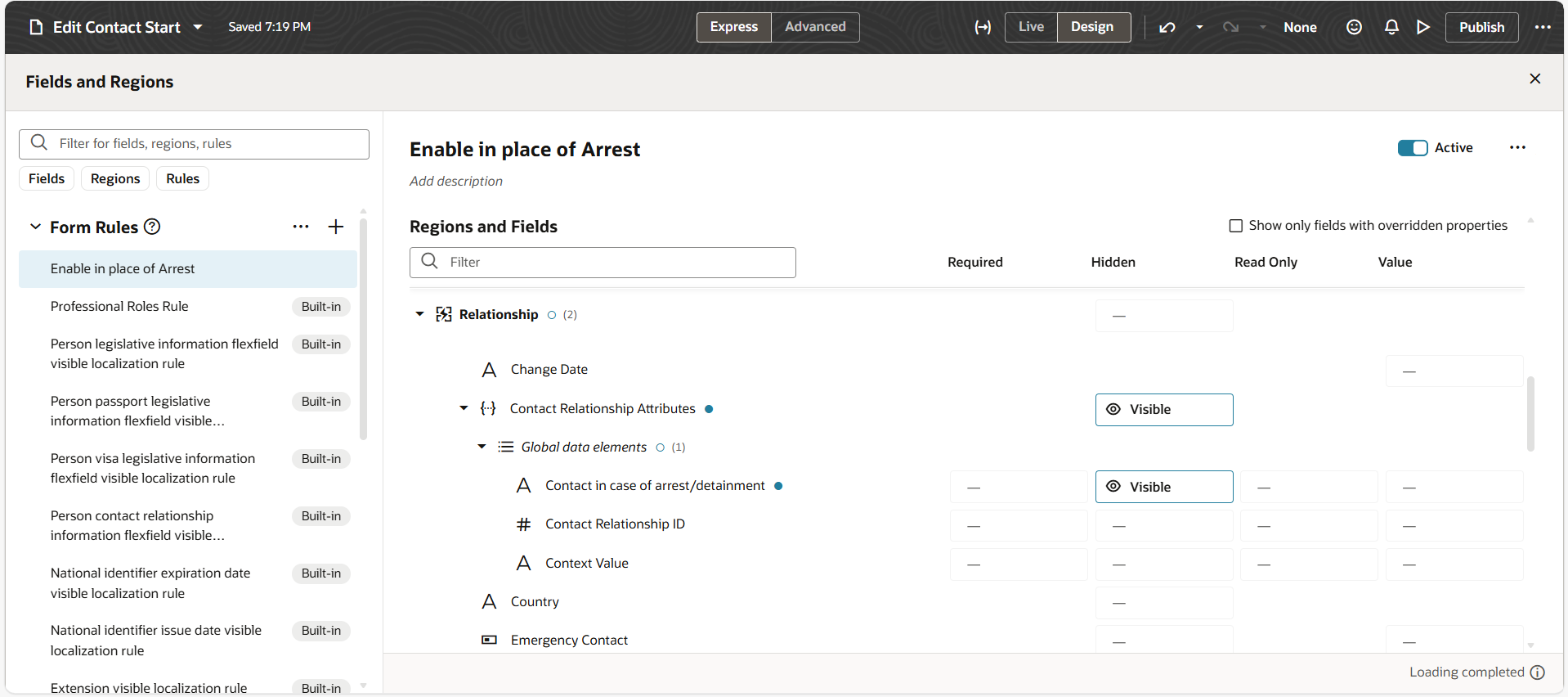Collapse the Relationship region

pos(419,314)
